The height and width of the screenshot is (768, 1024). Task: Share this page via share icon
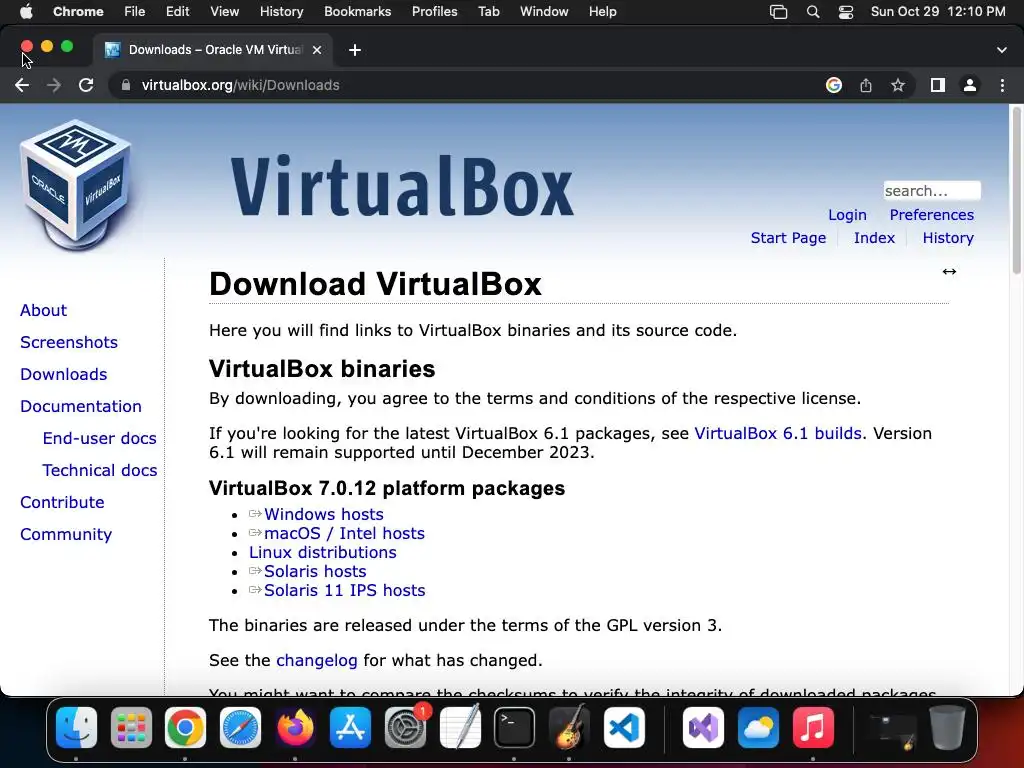(x=866, y=86)
